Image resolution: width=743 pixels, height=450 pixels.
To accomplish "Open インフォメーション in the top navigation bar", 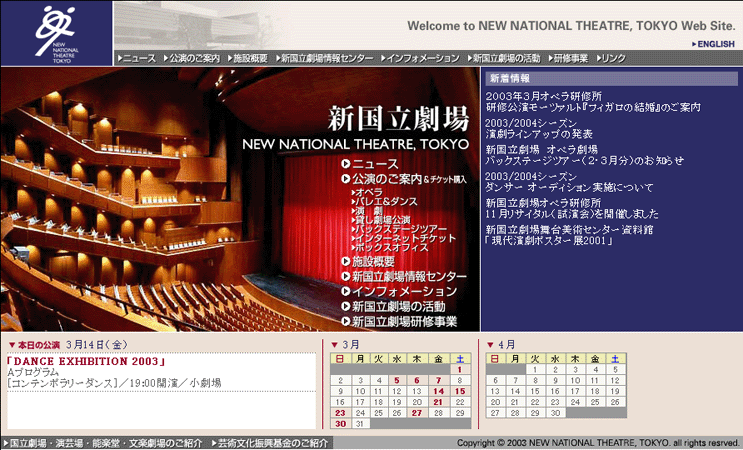I will pos(420,58).
